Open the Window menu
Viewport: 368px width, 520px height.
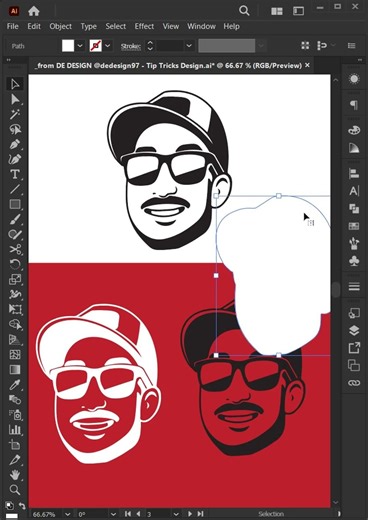click(201, 26)
